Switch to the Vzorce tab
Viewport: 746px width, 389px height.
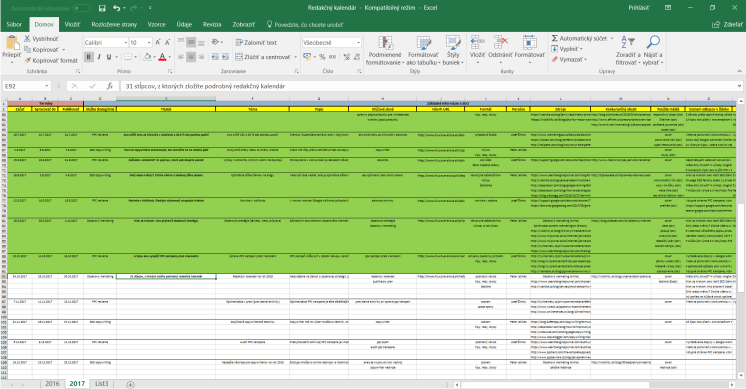157,24
